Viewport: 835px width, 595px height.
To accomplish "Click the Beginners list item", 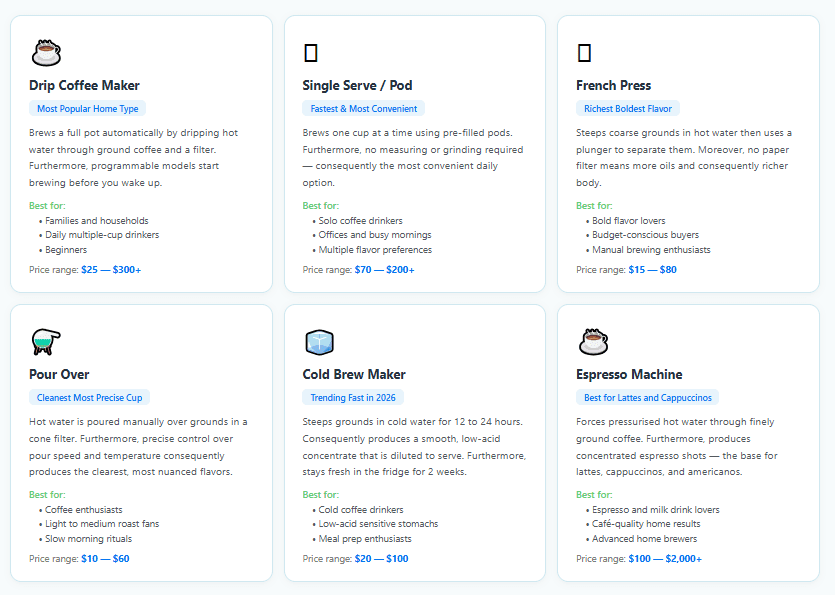I will [x=66, y=250].
